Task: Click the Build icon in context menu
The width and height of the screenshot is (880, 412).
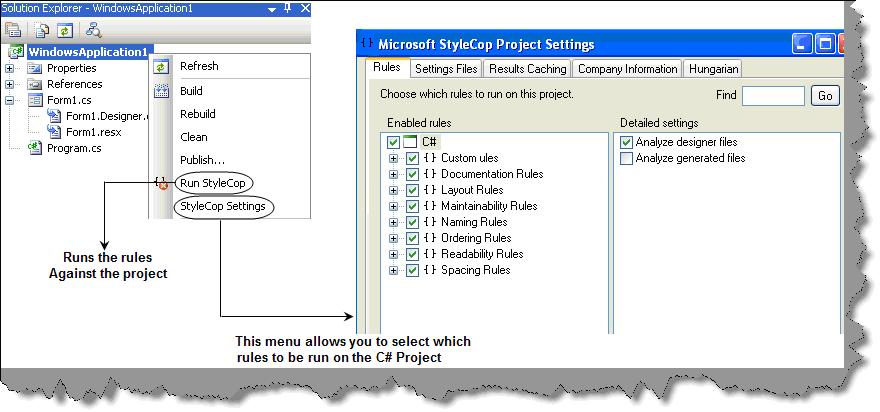Action: coord(161,91)
